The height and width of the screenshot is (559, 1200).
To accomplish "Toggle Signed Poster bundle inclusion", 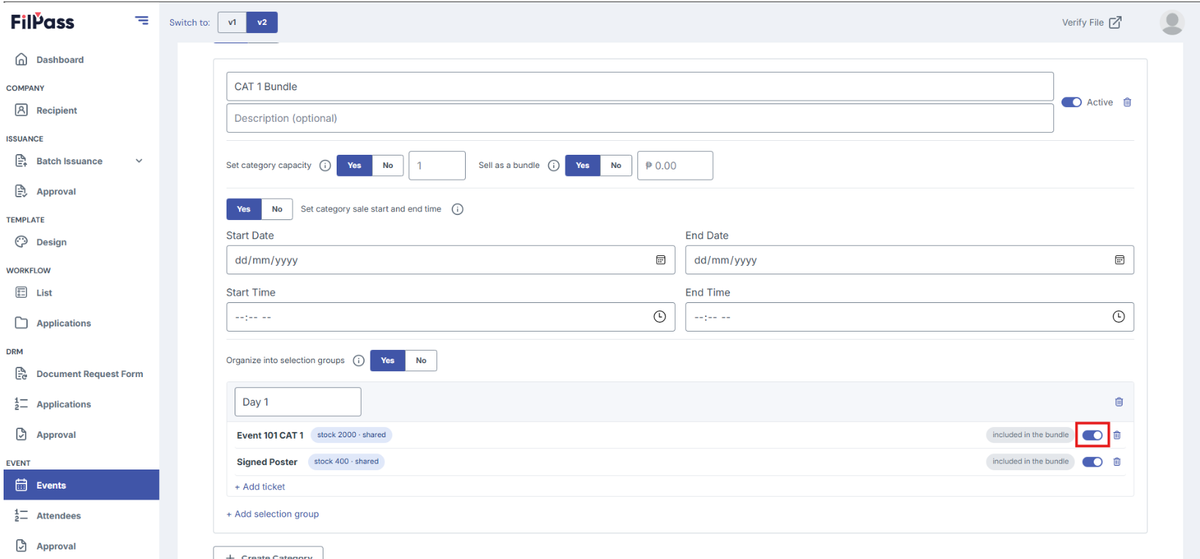I will (x=1092, y=462).
